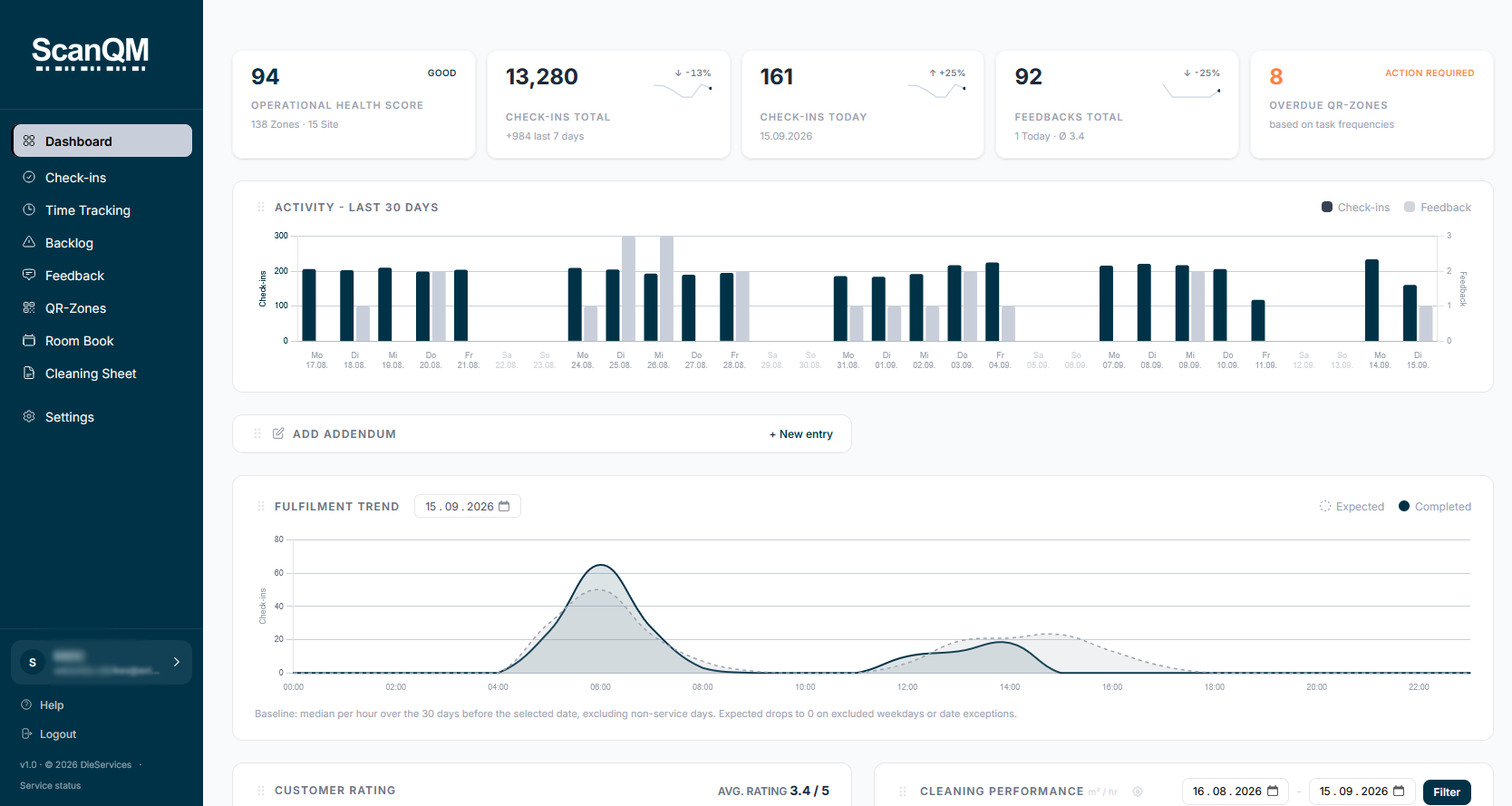Click the Cleaning Performance settings gear icon
The image size is (1512, 806).
[1138, 791]
